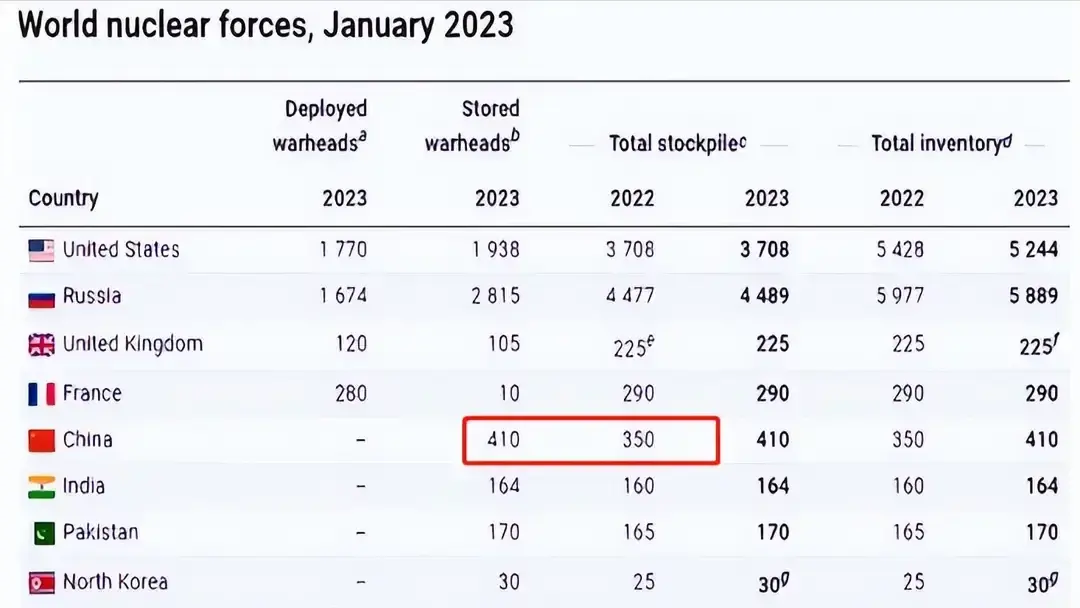Image resolution: width=1080 pixels, height=608 pixels.
Task: Click the "Country" column label
Action: click(63, 197)
